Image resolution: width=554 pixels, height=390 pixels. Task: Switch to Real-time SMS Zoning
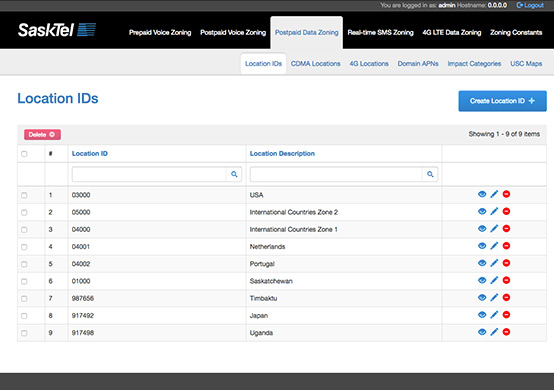[380, 32]
